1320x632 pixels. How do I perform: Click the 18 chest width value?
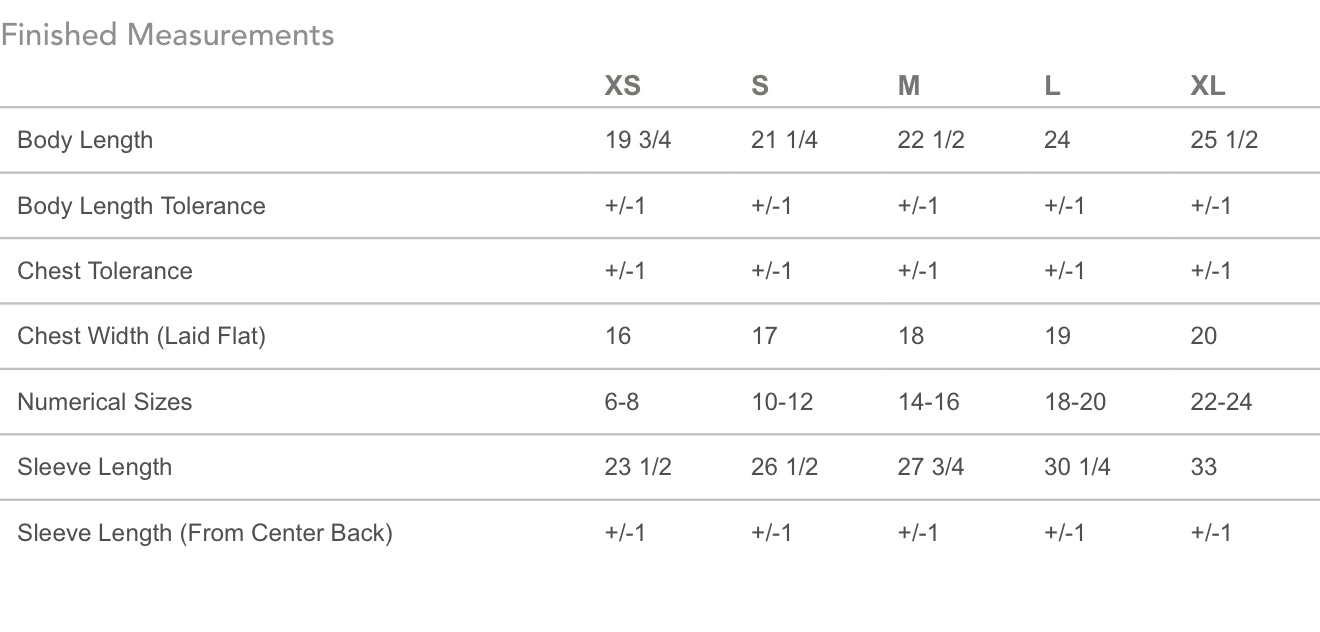(x=910, y=336)
